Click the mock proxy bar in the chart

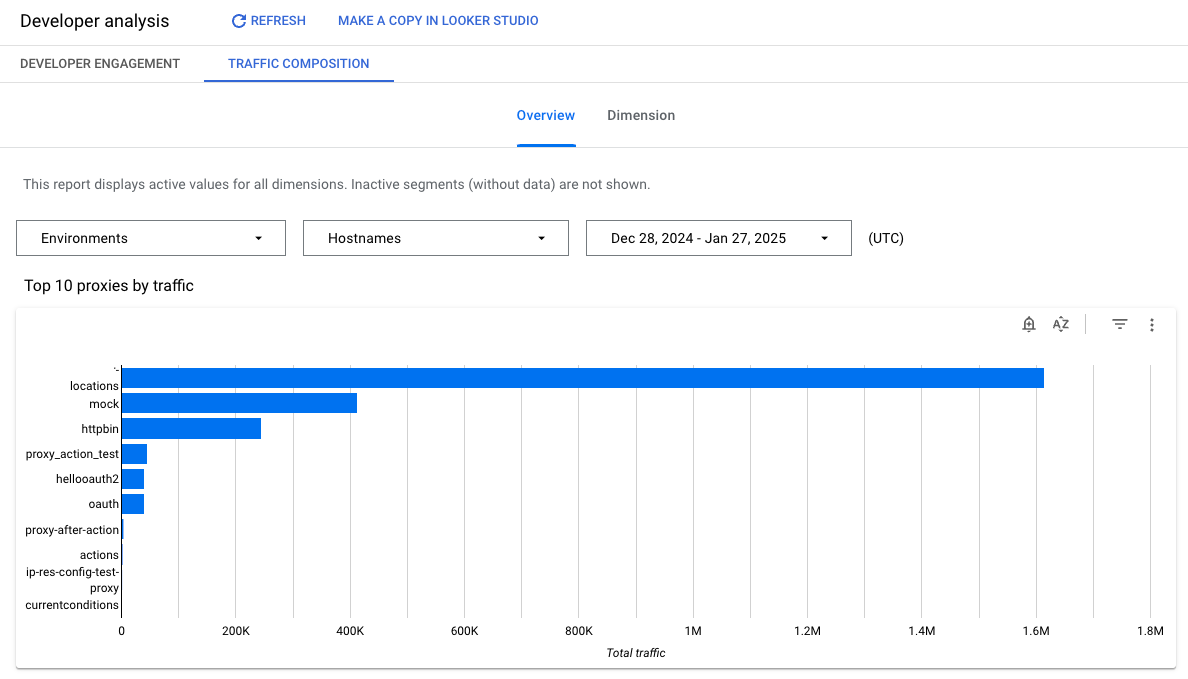[x=238, y=403]
